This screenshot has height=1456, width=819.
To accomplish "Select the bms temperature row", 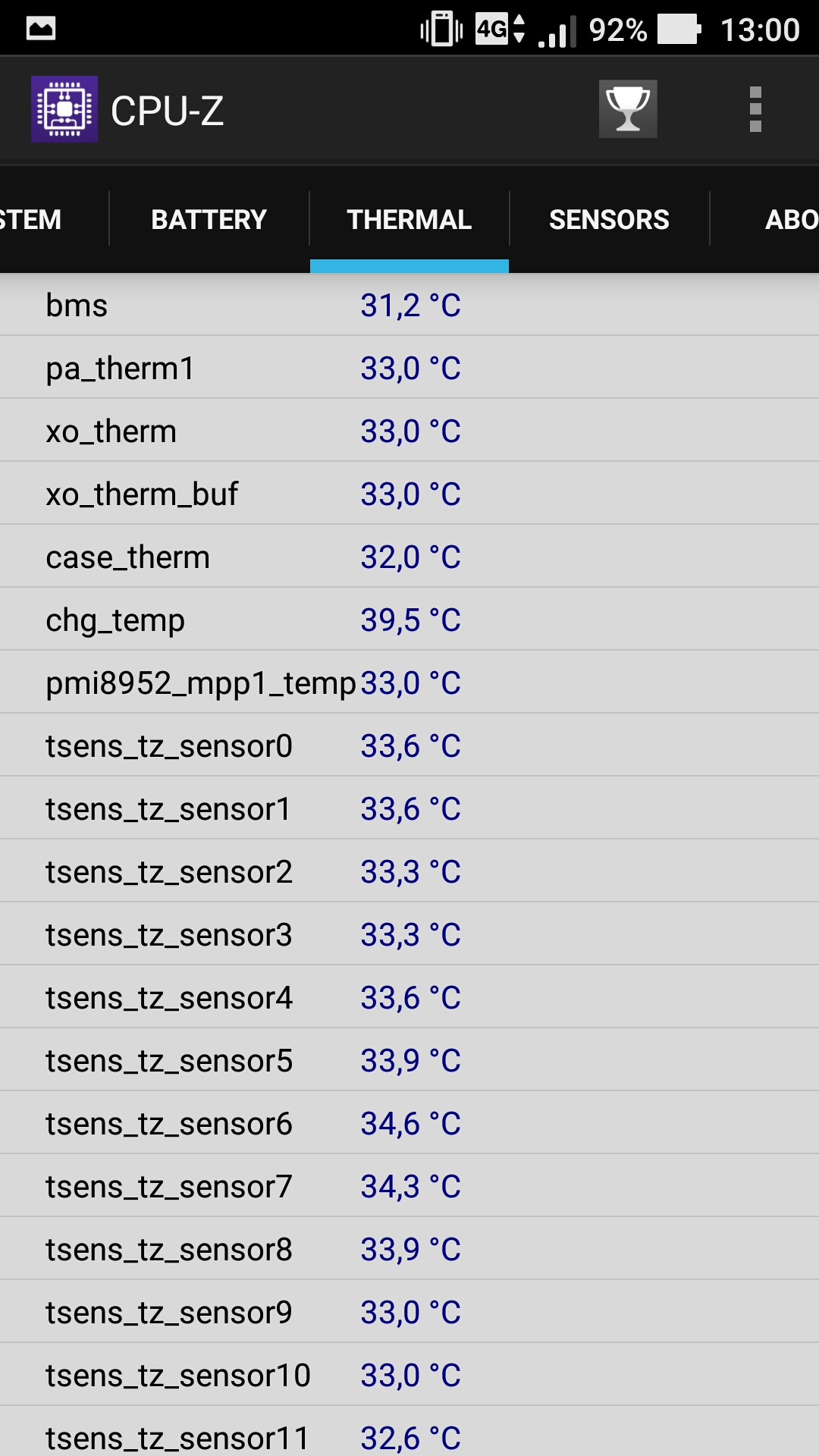I will pyautogui.click(x=409, y=305).
